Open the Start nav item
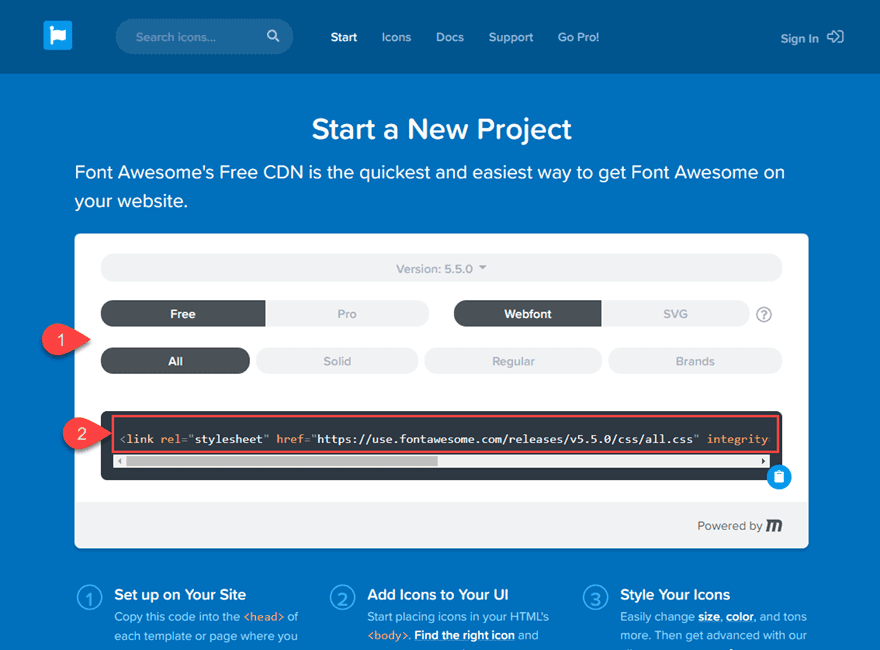The width and height of the screenshot is (880, 650). (x=343, y=37)
